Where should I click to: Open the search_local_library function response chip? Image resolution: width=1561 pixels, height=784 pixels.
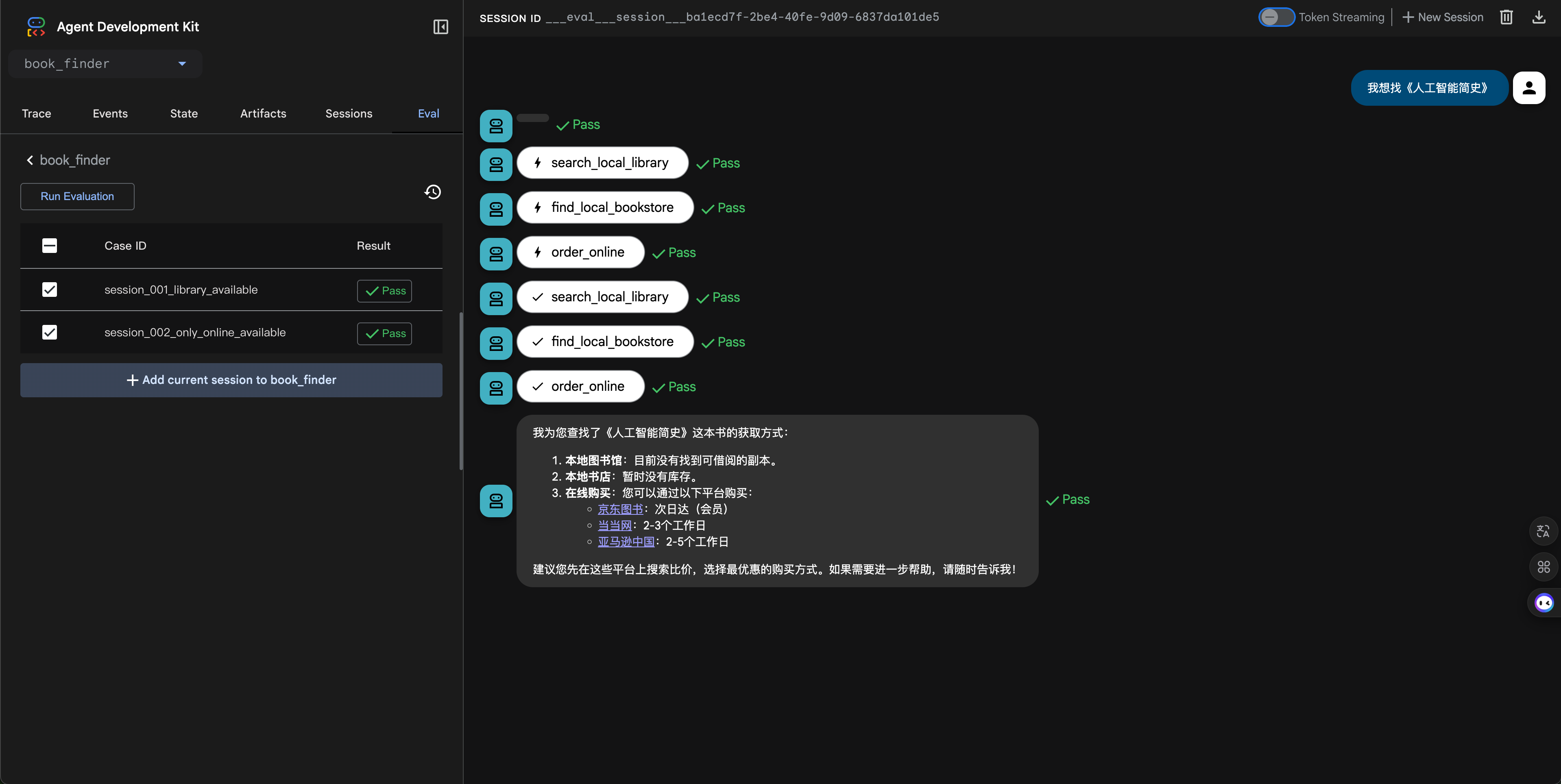(602, 297)
